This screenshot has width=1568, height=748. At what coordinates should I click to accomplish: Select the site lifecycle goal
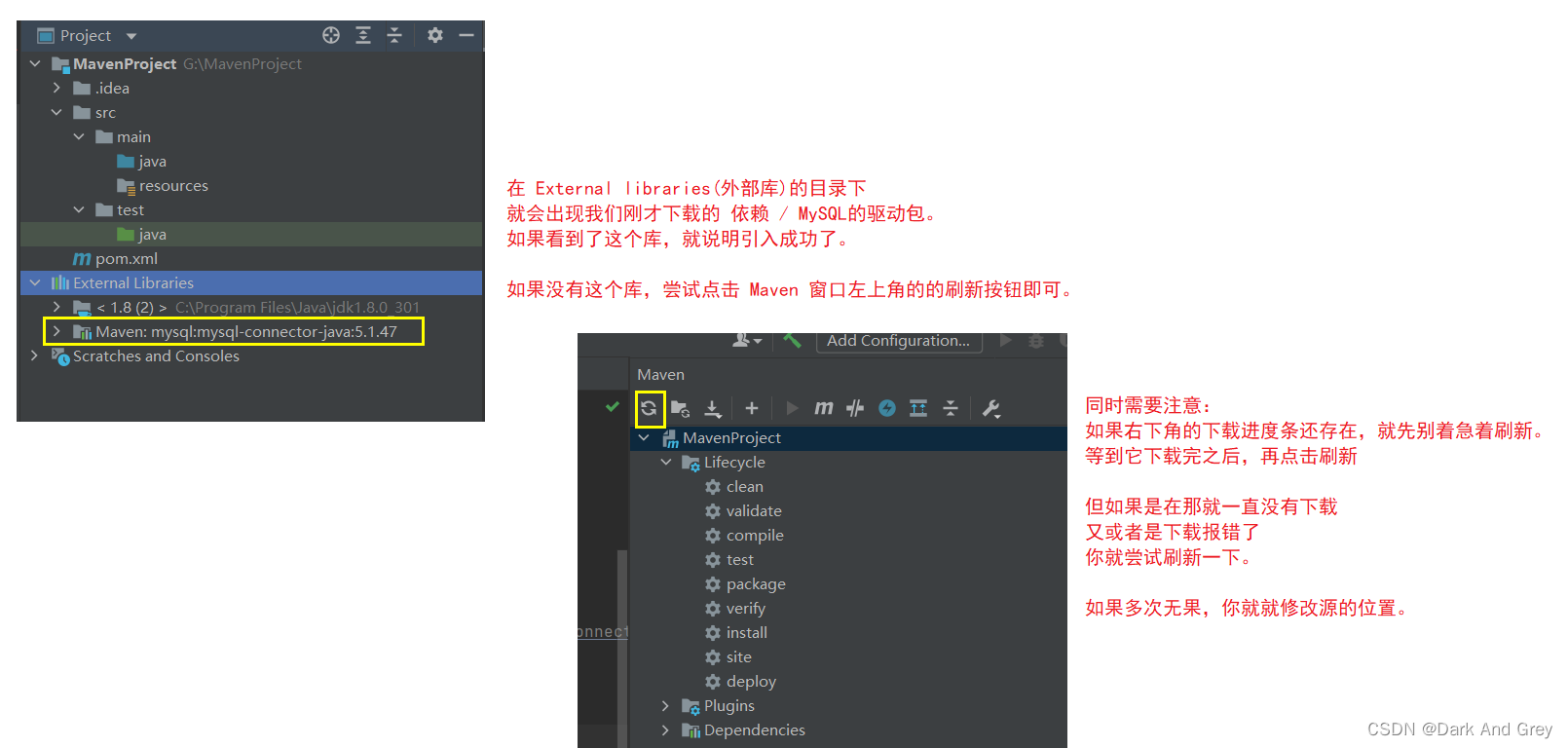pos(728,656)
